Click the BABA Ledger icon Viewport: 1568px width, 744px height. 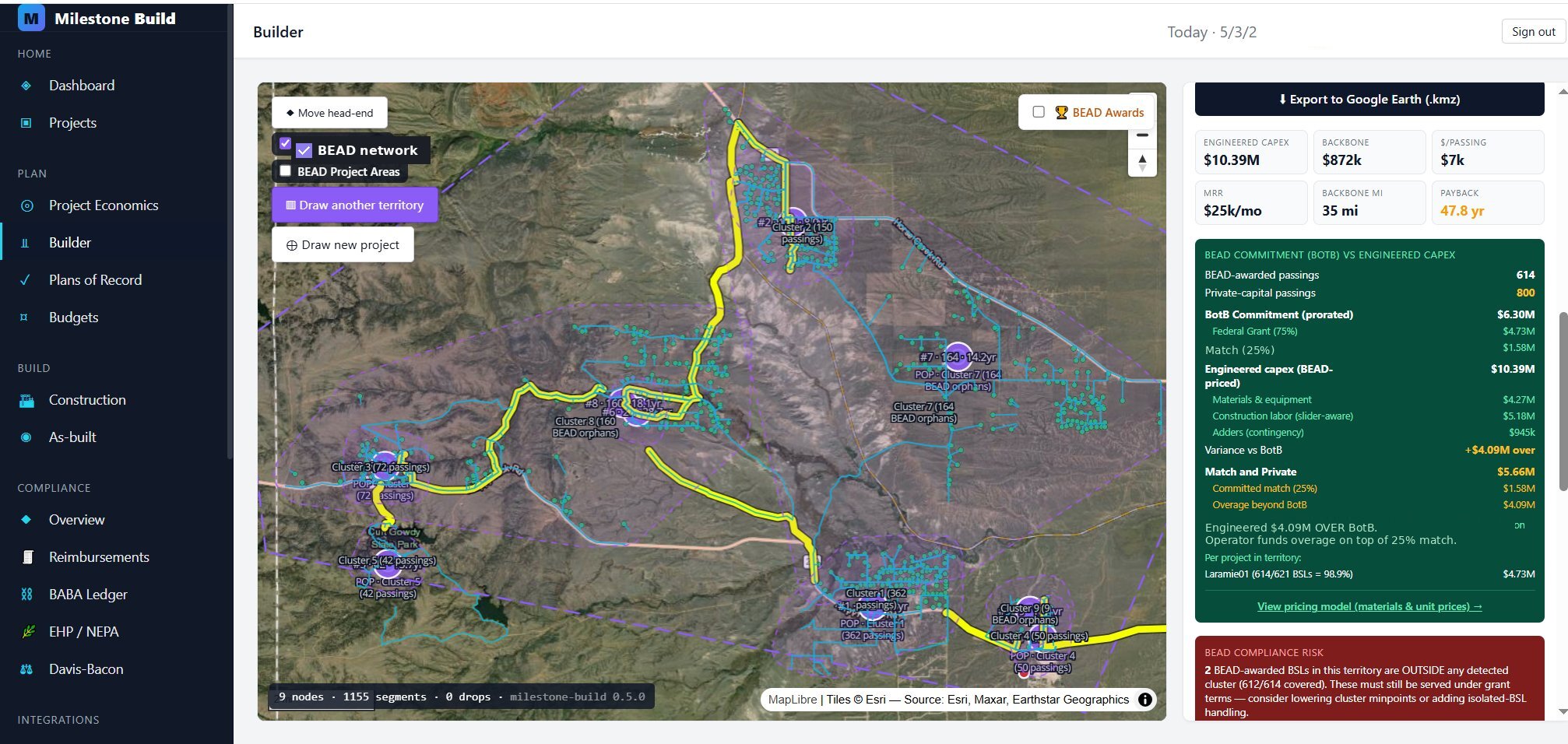tap(26, 595)
